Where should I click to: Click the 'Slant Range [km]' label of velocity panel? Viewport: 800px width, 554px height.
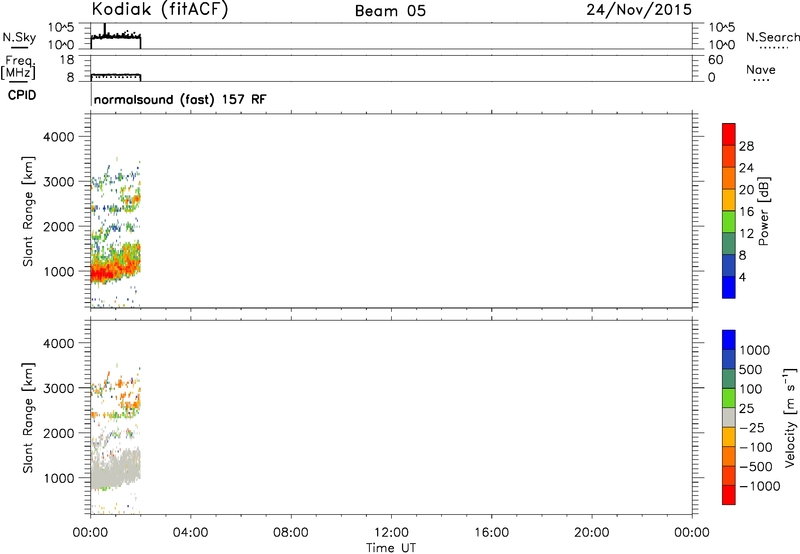pyautogui.click(x=28, y=418)
